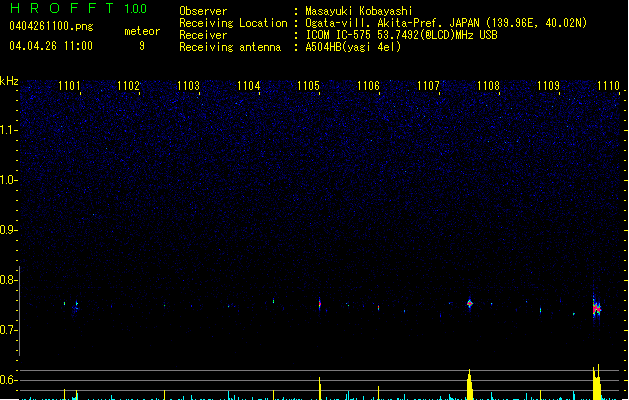Click the kHz frequency axis unit label
Screen dimensions: 629x400
9,81
